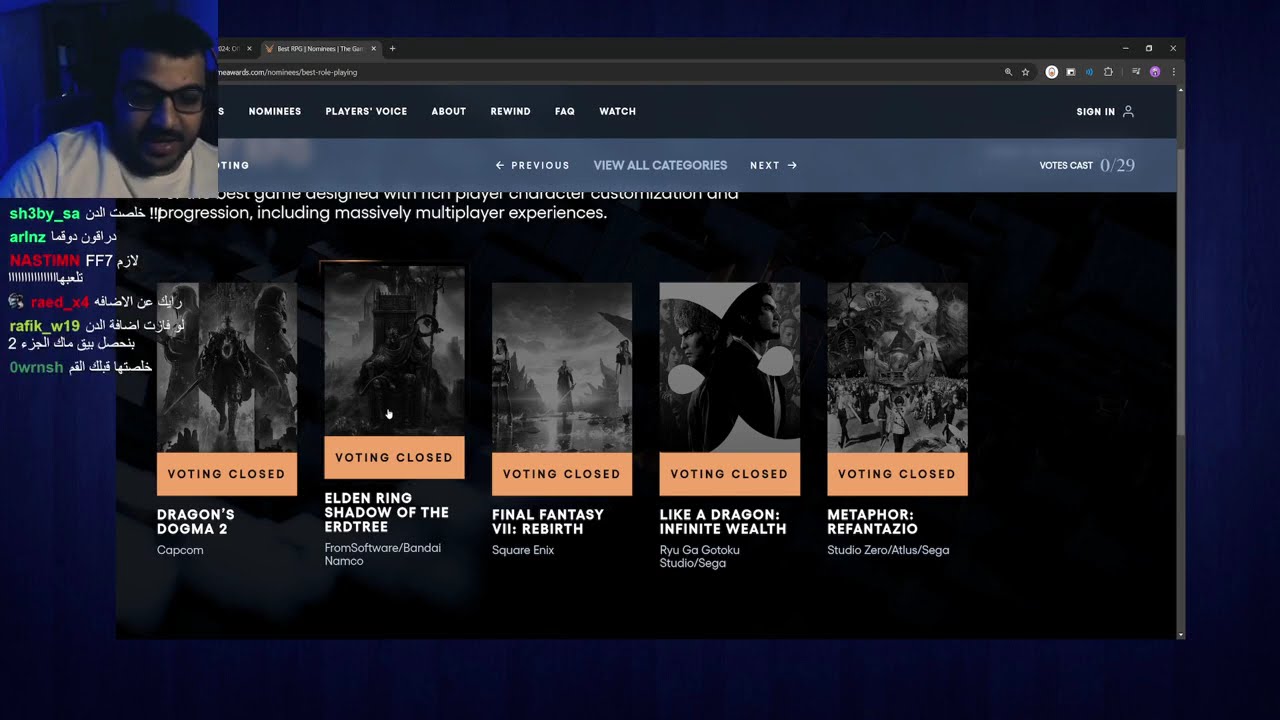1280x720 pixels.
Task: Click chat username 0wrnsh
Action: point(36,367)
